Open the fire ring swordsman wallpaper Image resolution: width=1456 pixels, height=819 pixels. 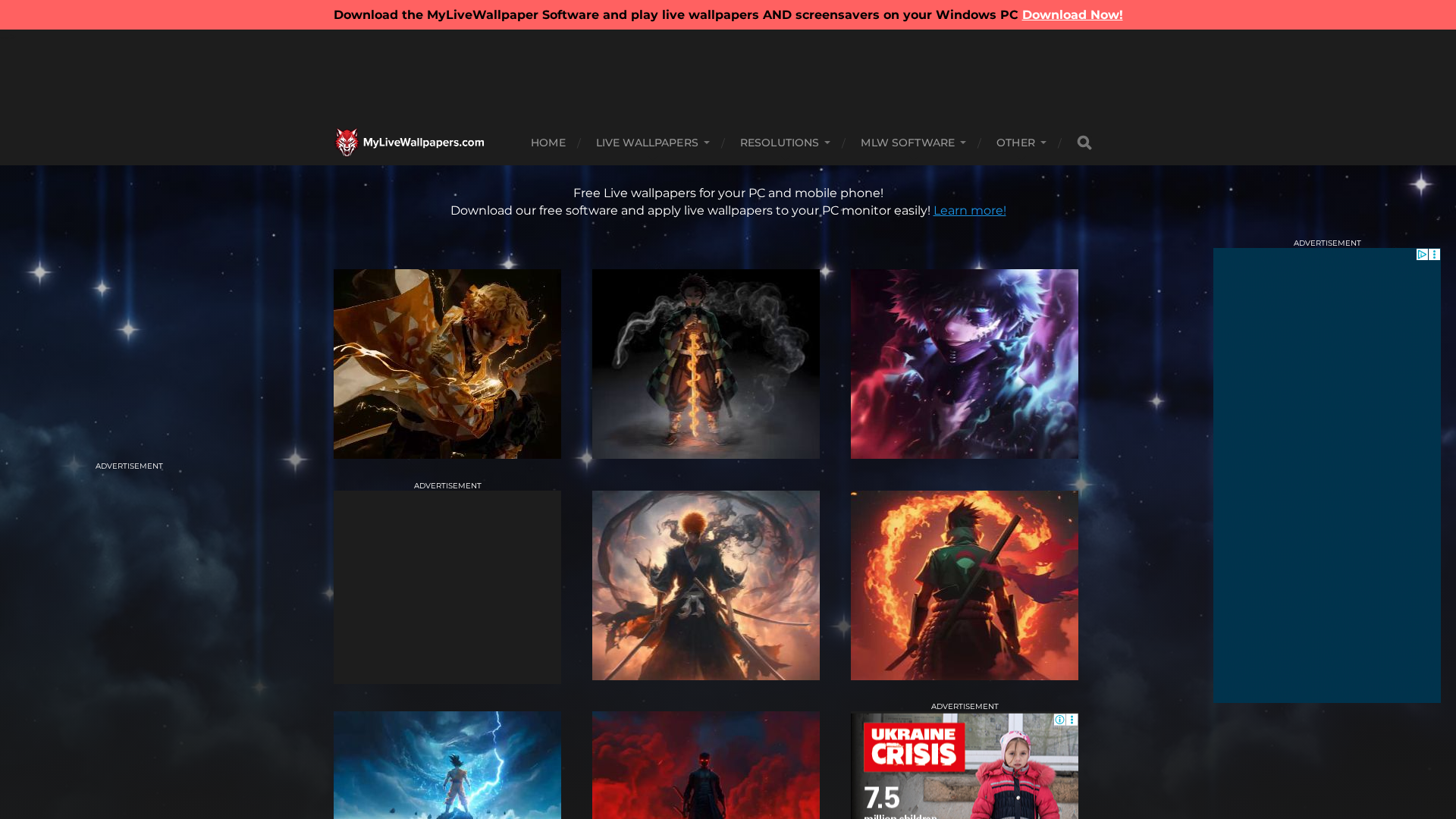coord(964,585)
